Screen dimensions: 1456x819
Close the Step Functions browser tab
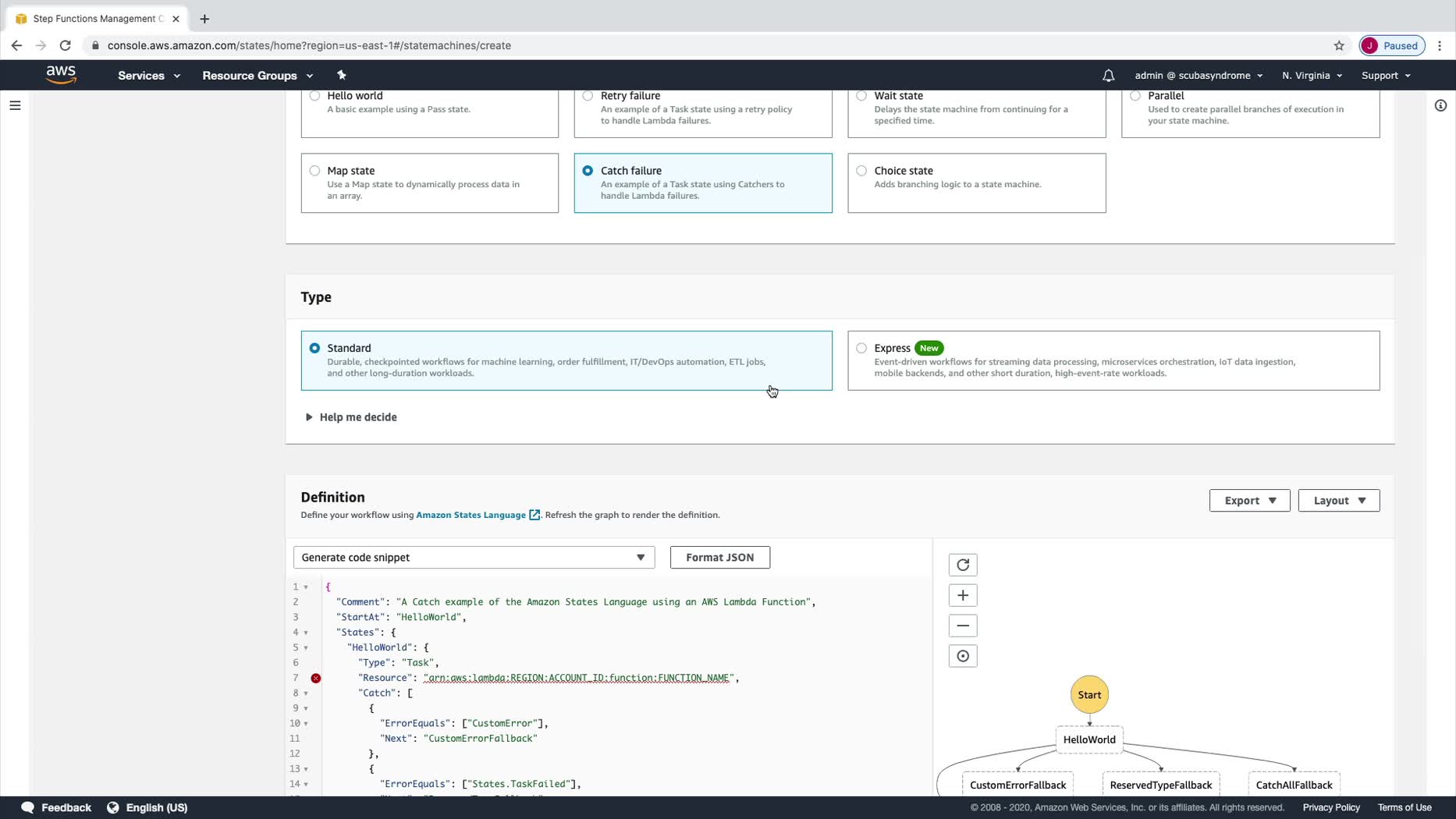tap(176, 19)
